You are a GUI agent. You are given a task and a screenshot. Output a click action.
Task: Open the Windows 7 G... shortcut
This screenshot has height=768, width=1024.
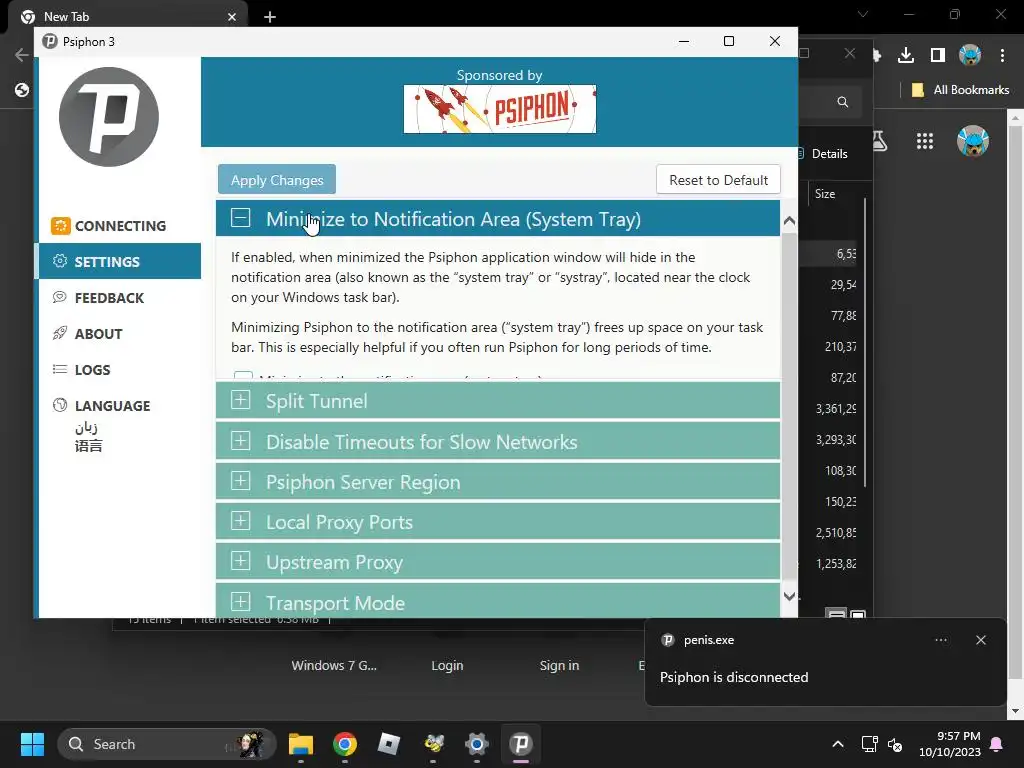click(x=334, y=665)
